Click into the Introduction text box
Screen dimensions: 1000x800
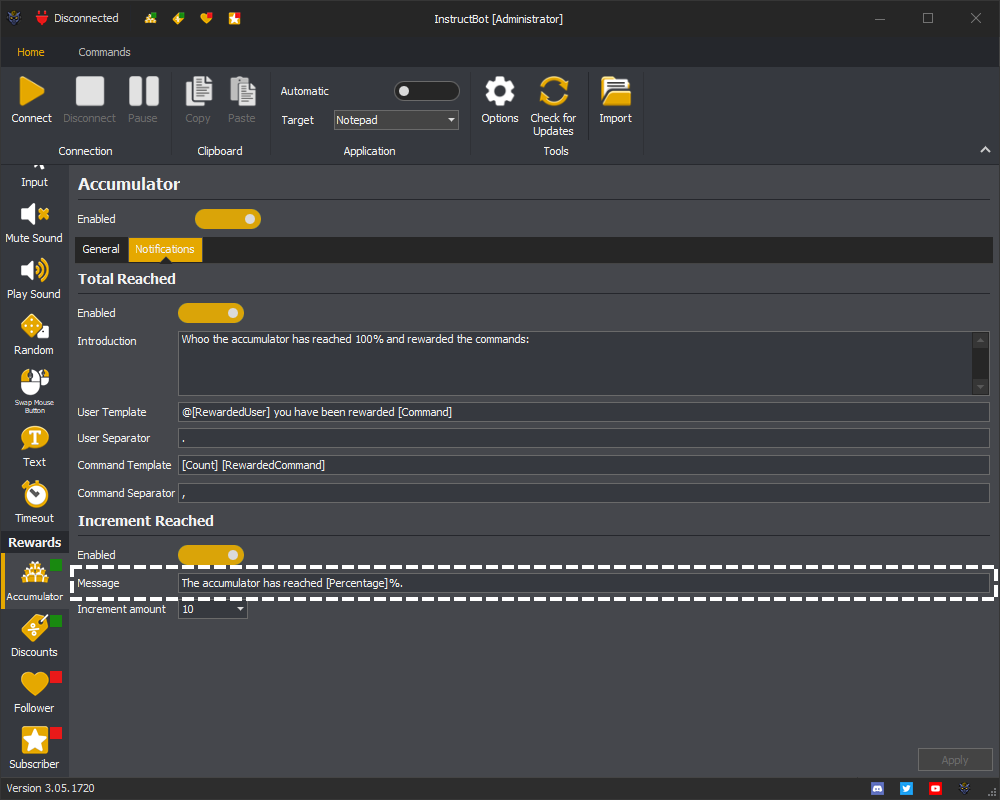click(x=575, y=363)
